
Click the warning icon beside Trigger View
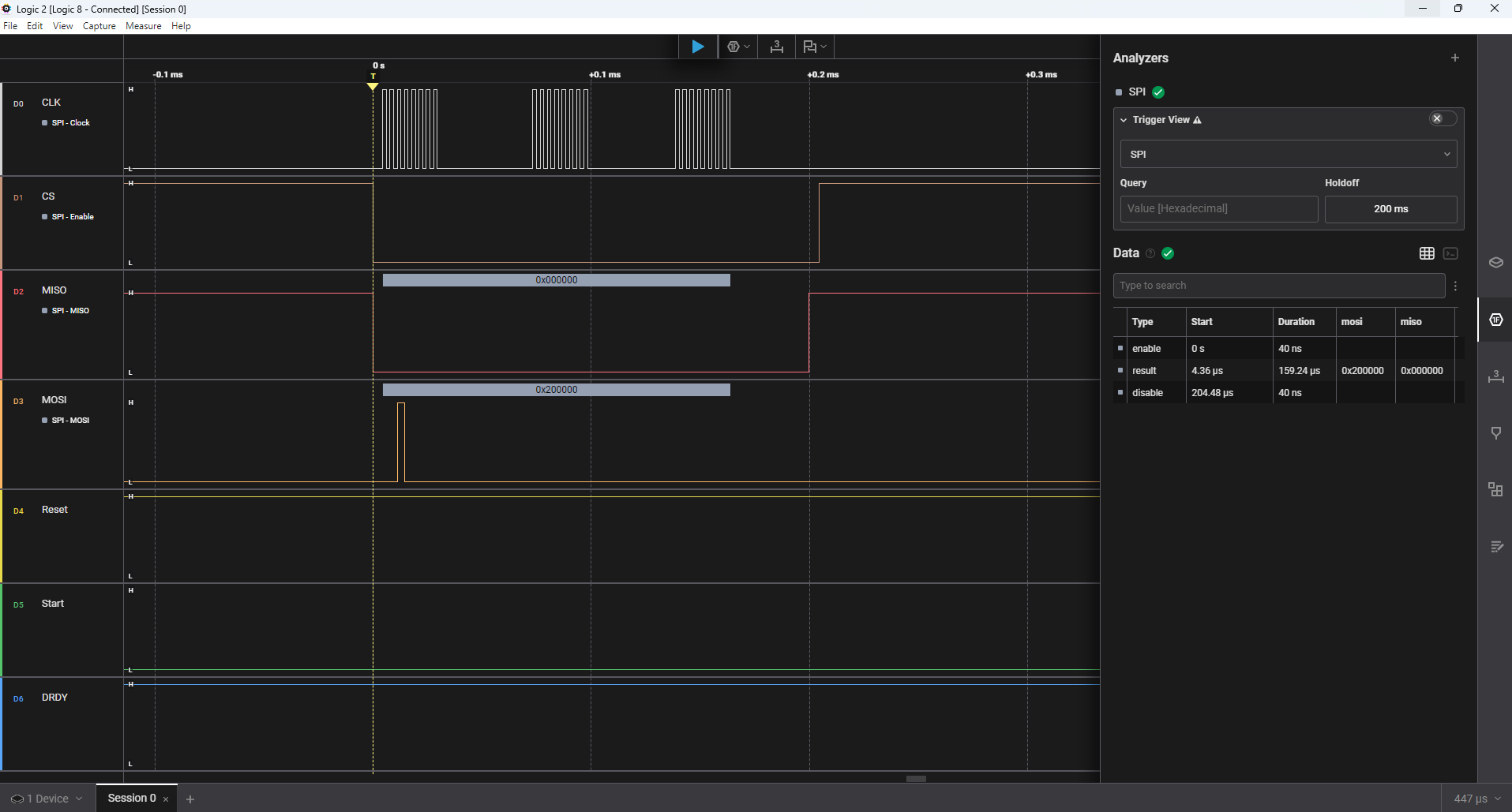[x=1198, y=120]
